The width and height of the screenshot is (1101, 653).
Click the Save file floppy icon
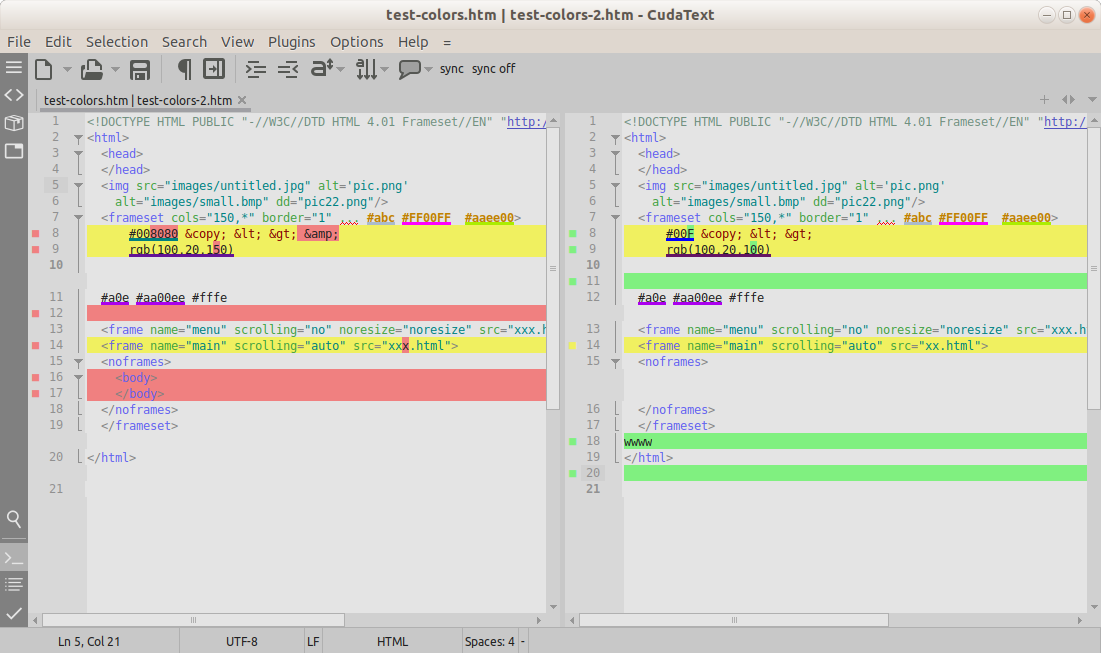[140, 69]
